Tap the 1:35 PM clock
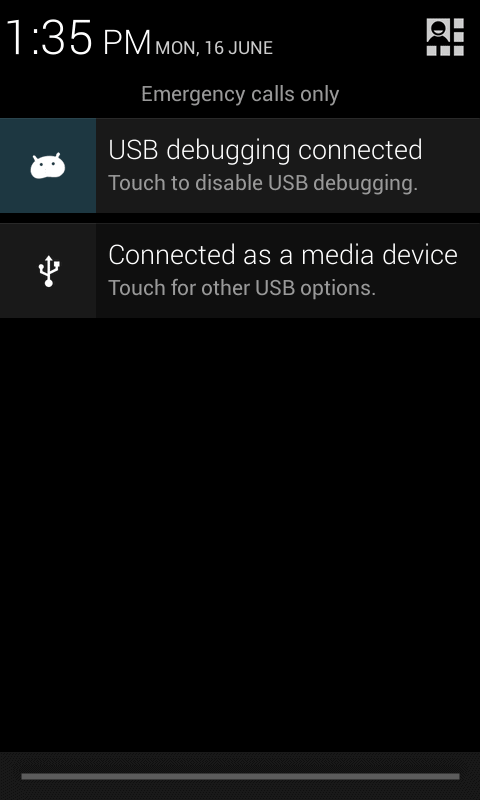 [x=78, y=38]
